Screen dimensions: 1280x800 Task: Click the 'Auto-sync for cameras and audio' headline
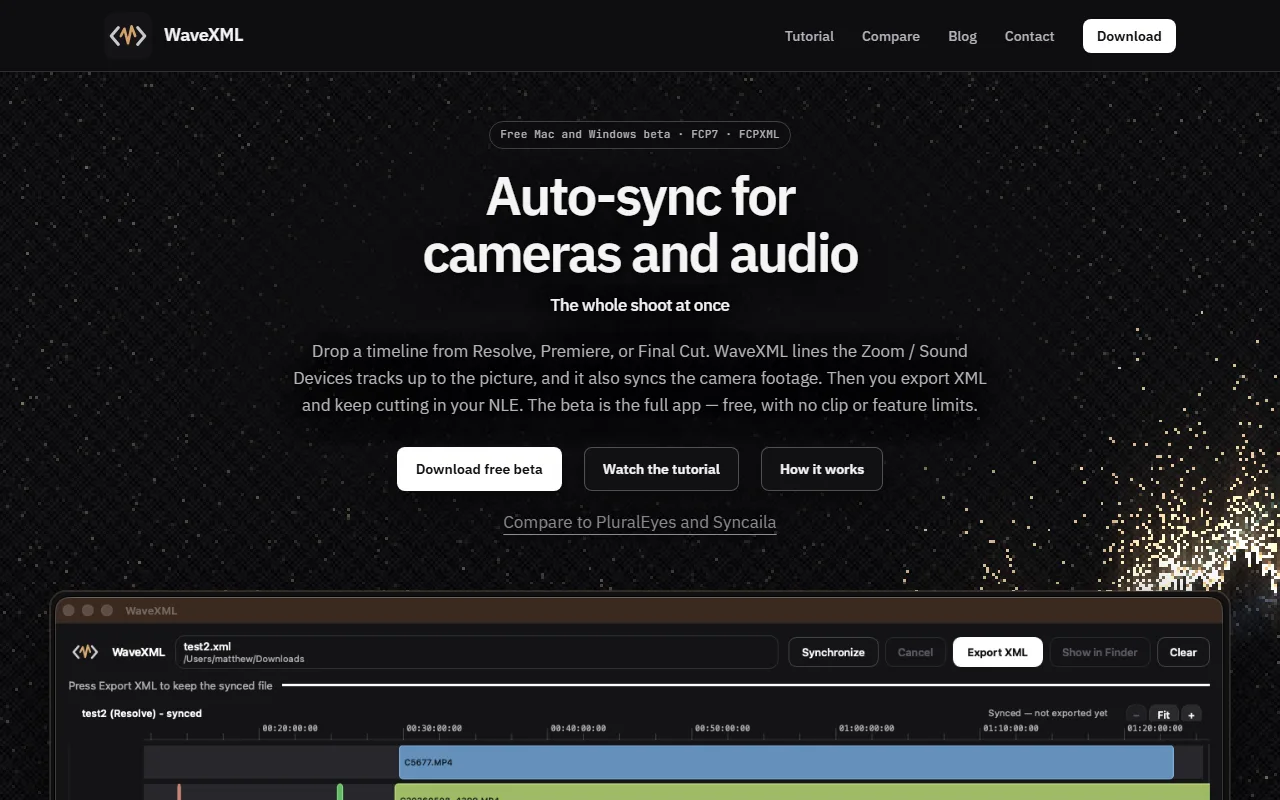[640, 225]
